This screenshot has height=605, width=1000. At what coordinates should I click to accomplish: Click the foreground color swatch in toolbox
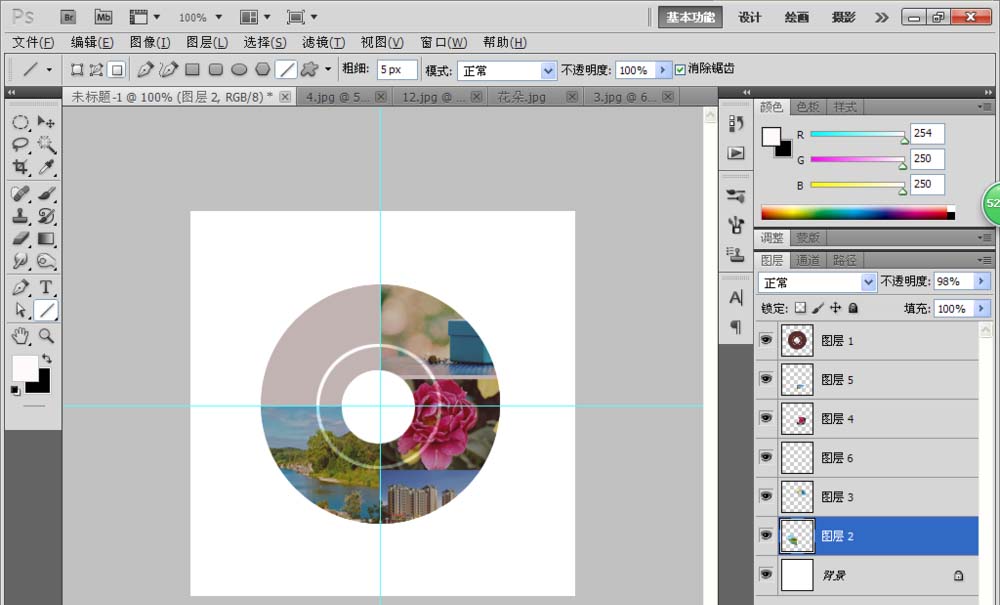tap(24, 368)
